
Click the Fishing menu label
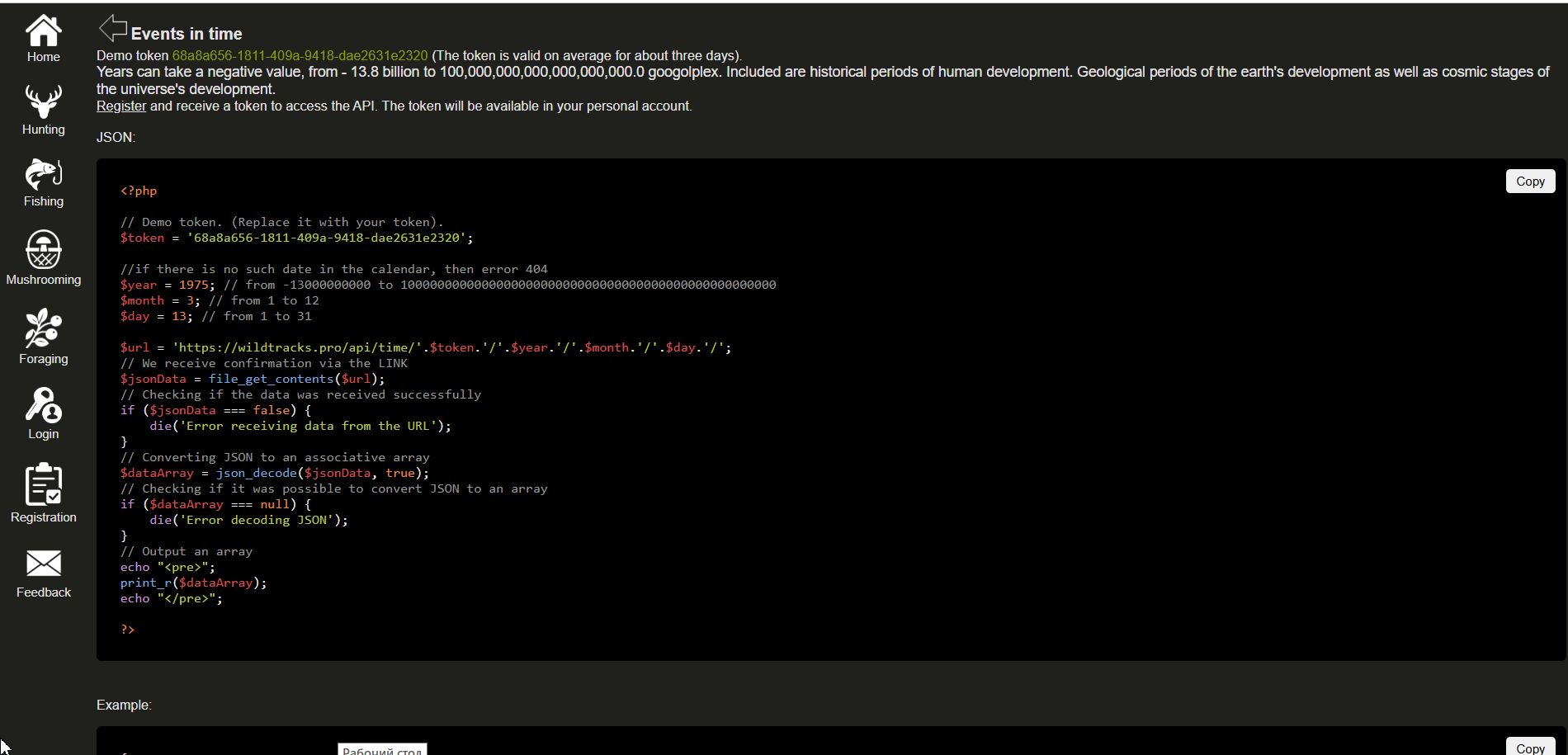(x=43, y=201)
